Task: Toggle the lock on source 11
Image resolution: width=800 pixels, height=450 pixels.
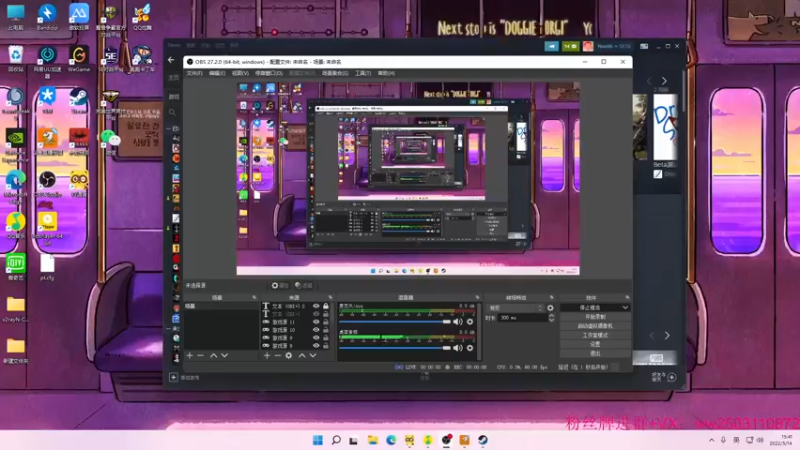Action: (x=326, y=322)
